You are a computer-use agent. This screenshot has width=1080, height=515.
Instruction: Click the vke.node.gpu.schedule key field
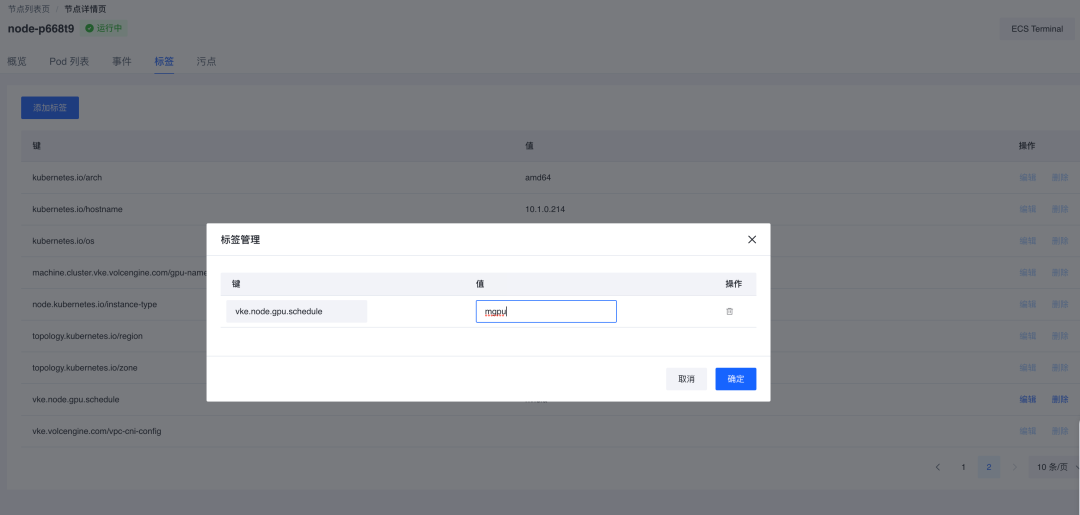(x=296, y=312)
